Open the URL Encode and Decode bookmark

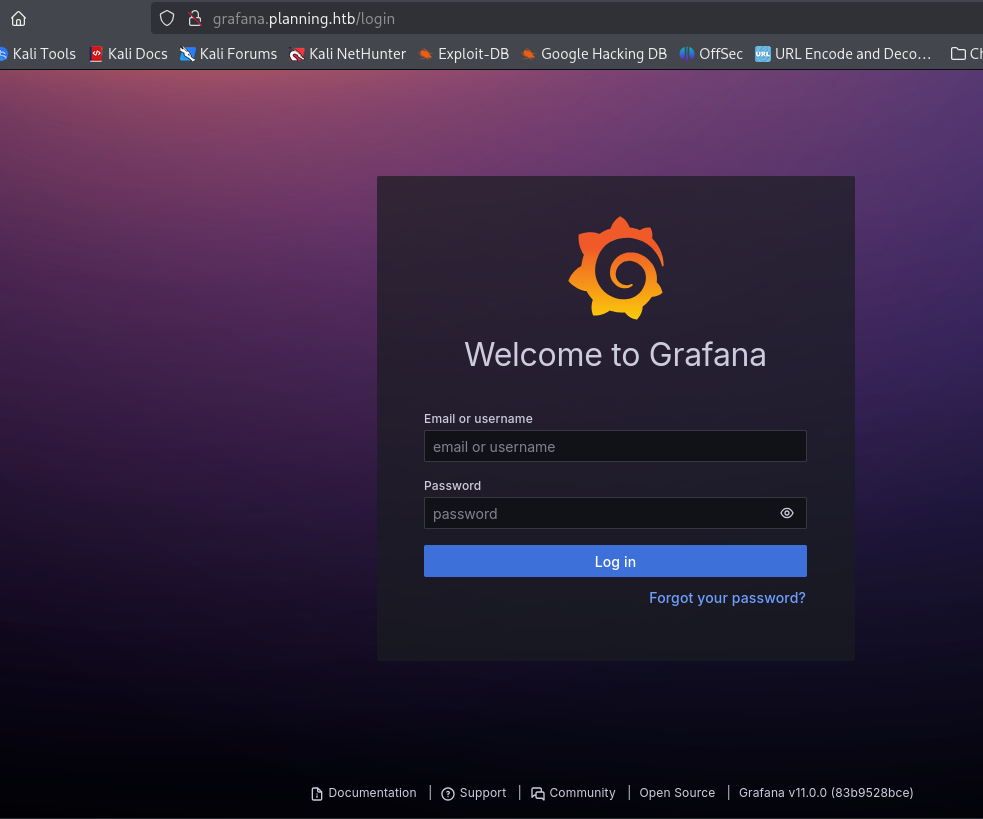tap(843, 54)
